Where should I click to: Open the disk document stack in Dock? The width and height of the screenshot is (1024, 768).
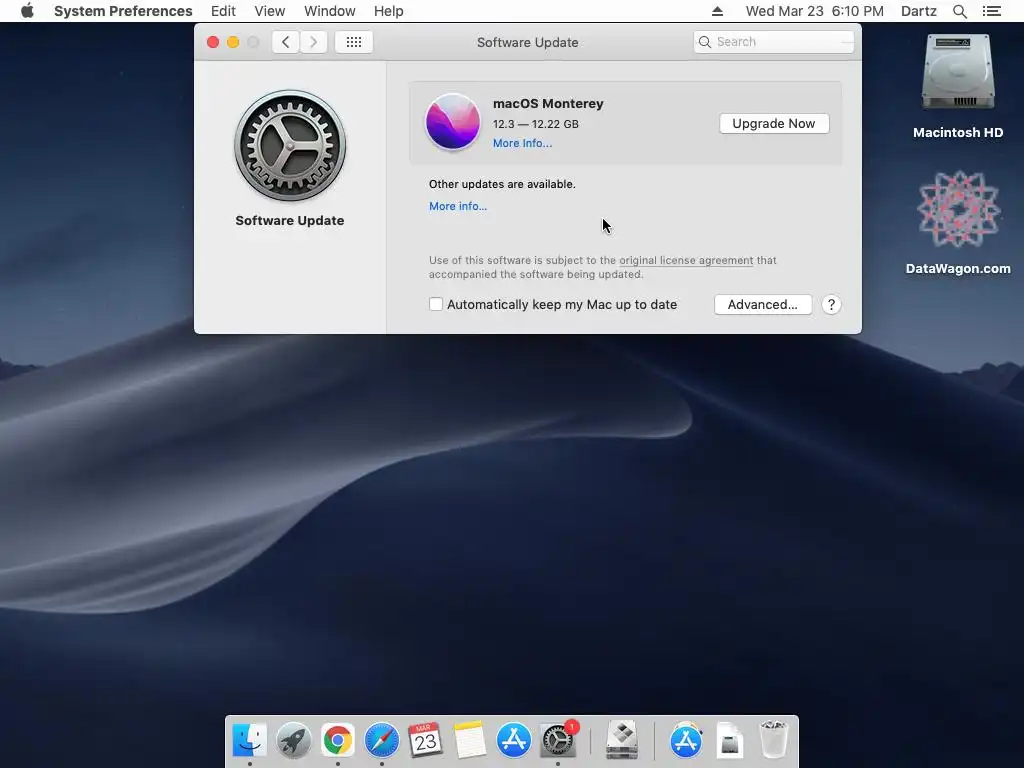coord(729,740)
